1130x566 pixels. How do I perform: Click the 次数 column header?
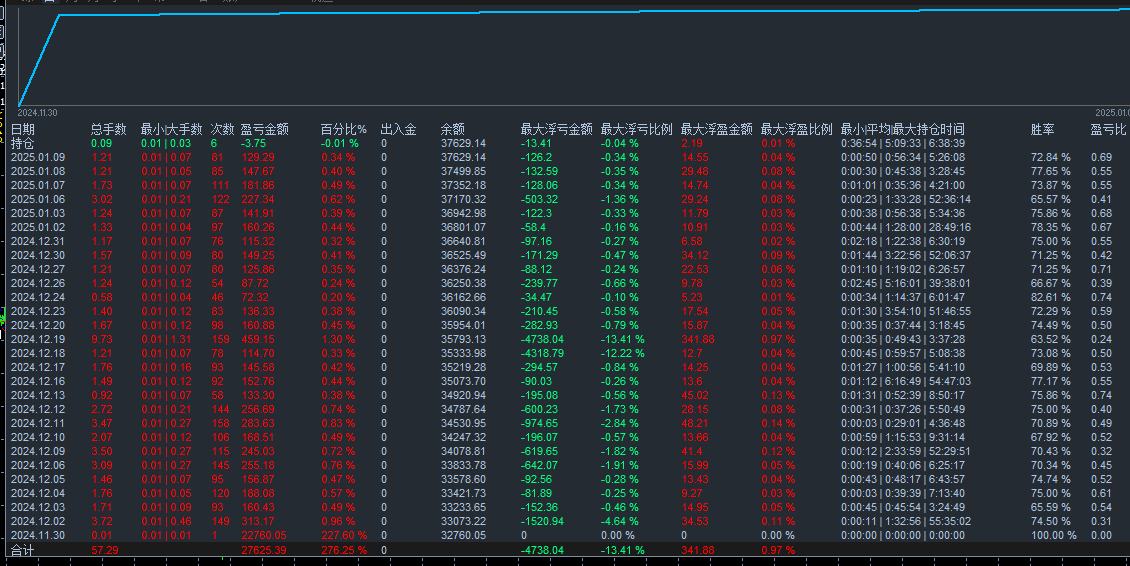click(x=222, y=129)
